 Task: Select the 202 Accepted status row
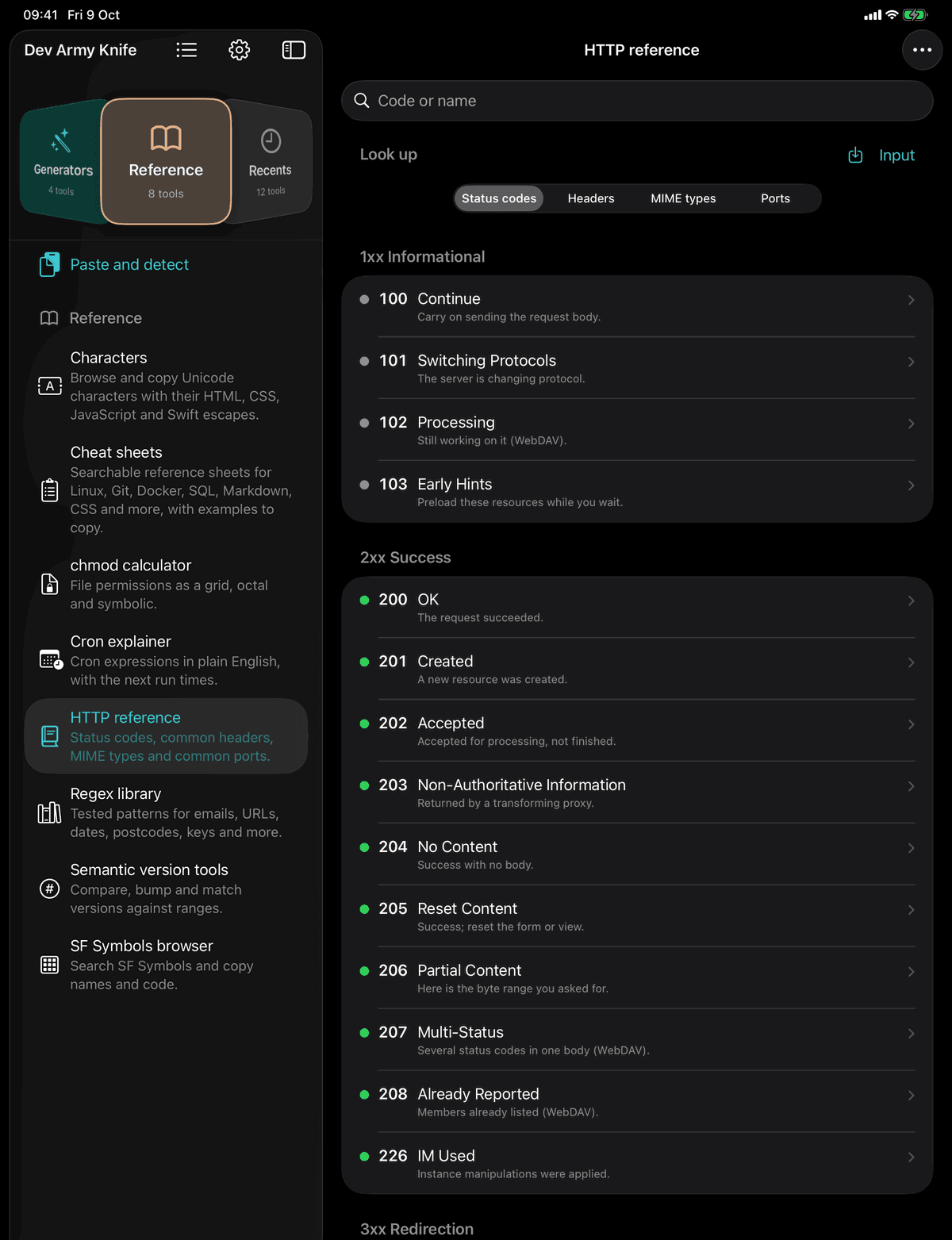click(x=637, y=731)
